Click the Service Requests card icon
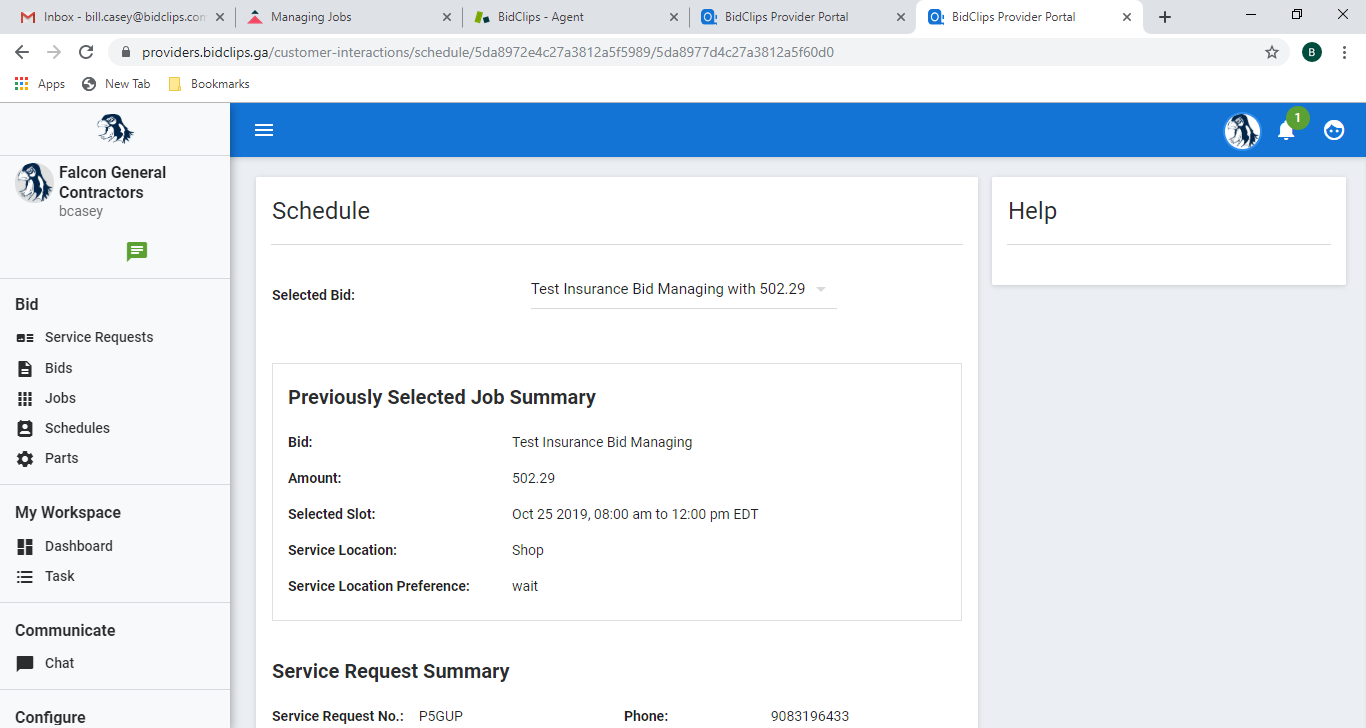 tap(25, 338)
